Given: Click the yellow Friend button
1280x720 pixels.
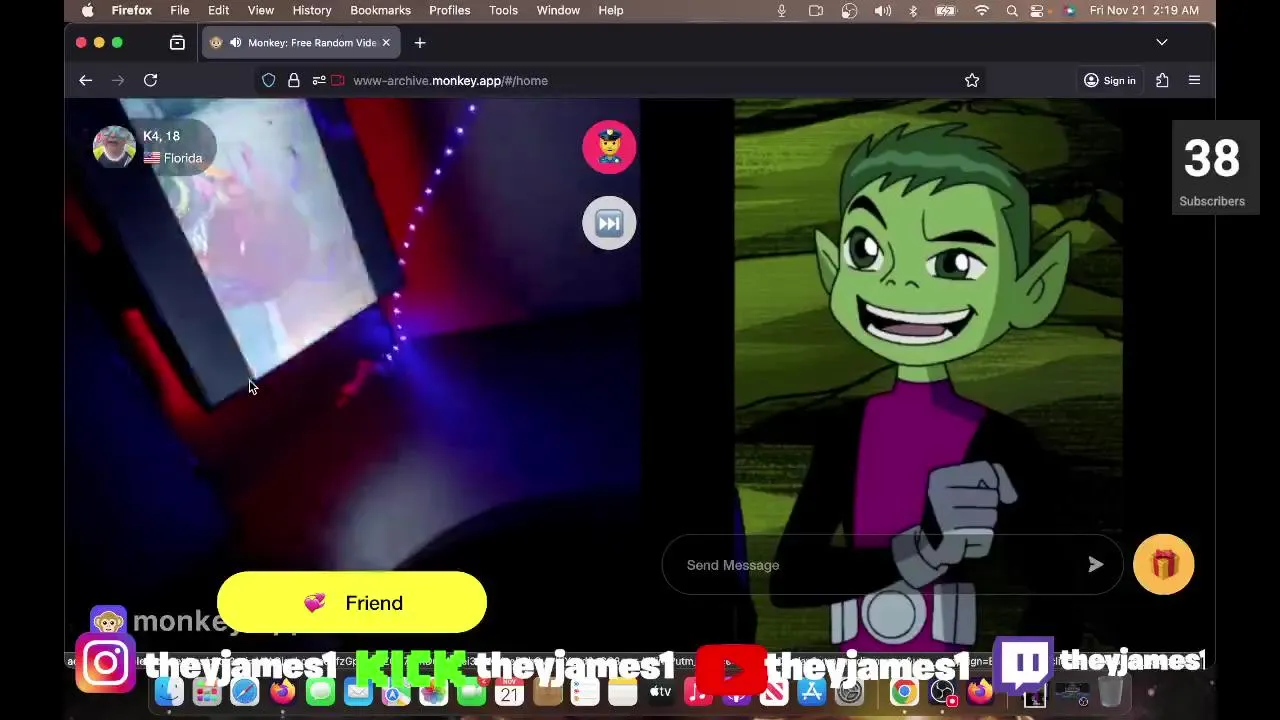Looking at the screenshot, I should [x=352, y=603].
